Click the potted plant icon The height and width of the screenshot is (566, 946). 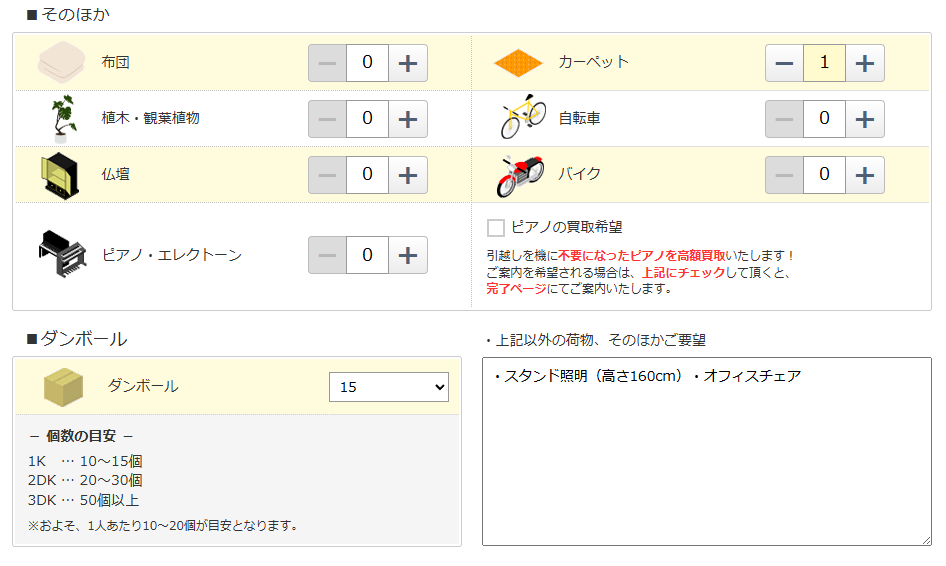click(x=64, y=118)
